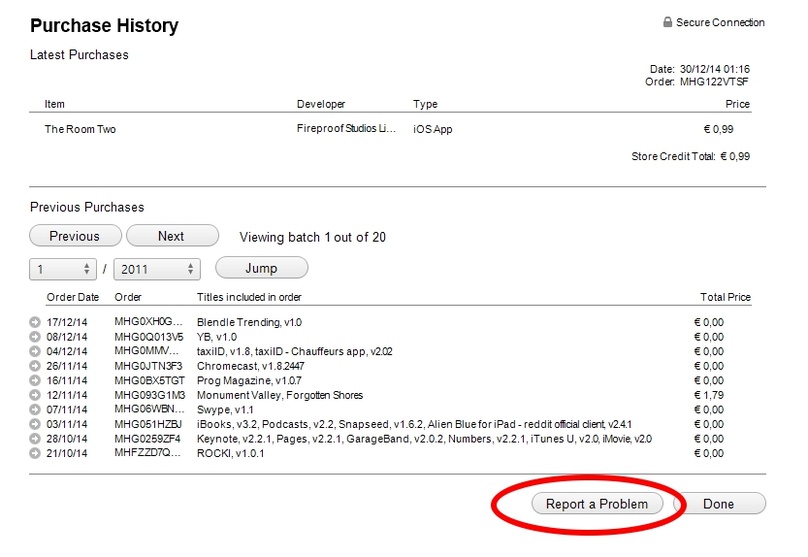Click order number MHG0BX5TGT
Viewport: 808px width, 557px height.
[149, 381]
